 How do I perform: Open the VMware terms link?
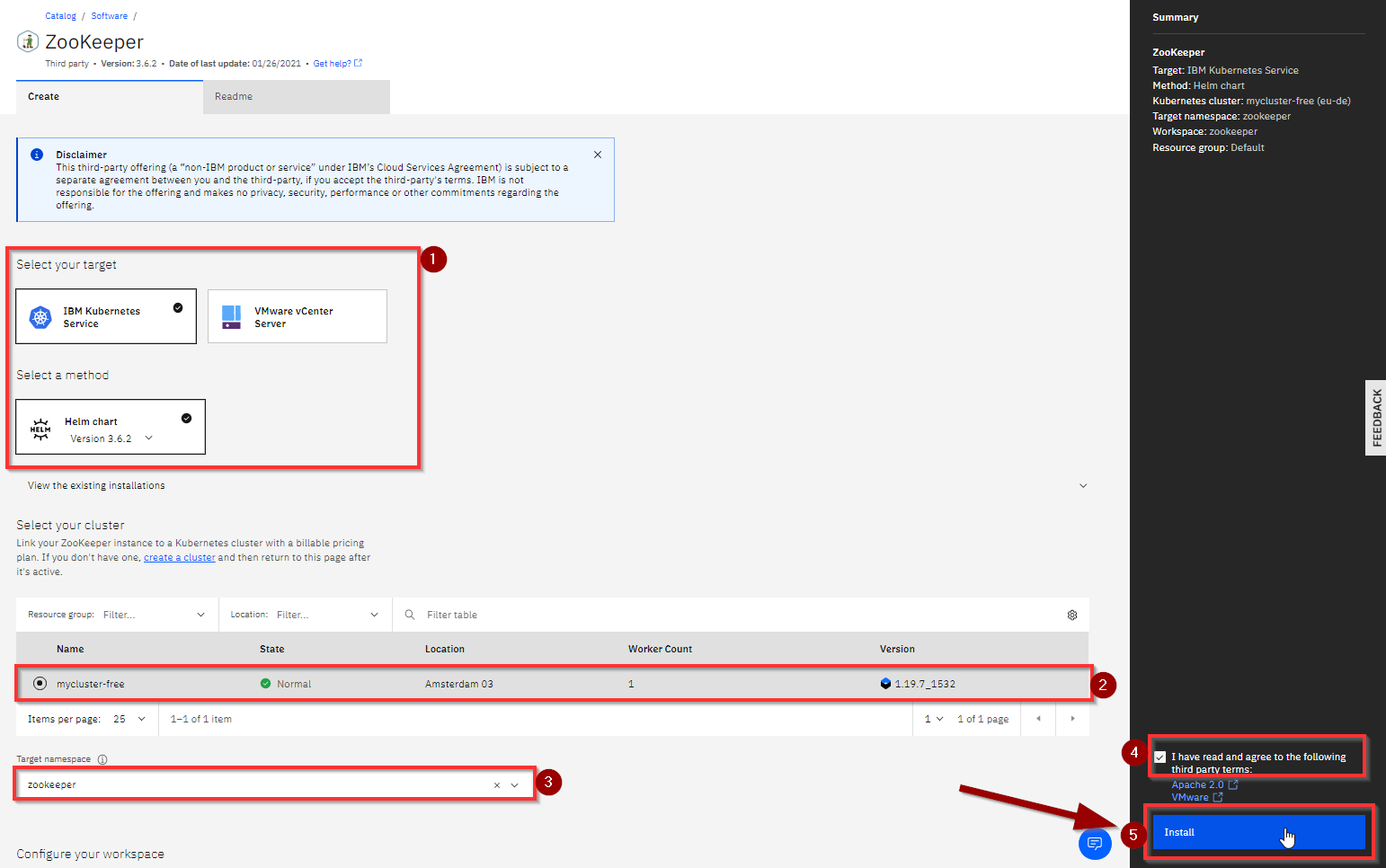pos(1196,797)
